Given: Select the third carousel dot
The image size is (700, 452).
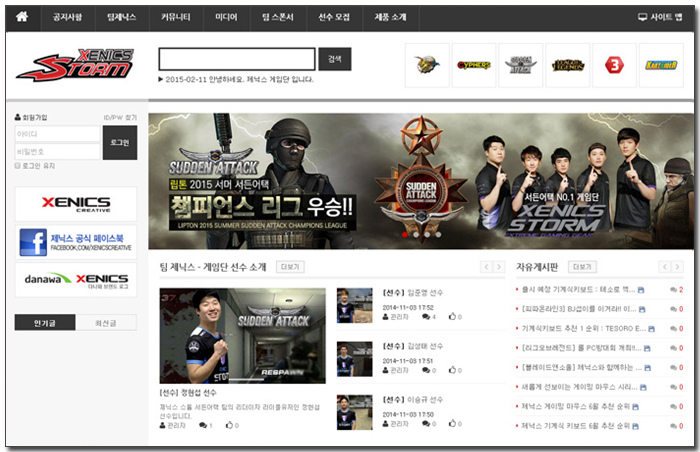Looking at the screenshot, I should click(427, 234).
